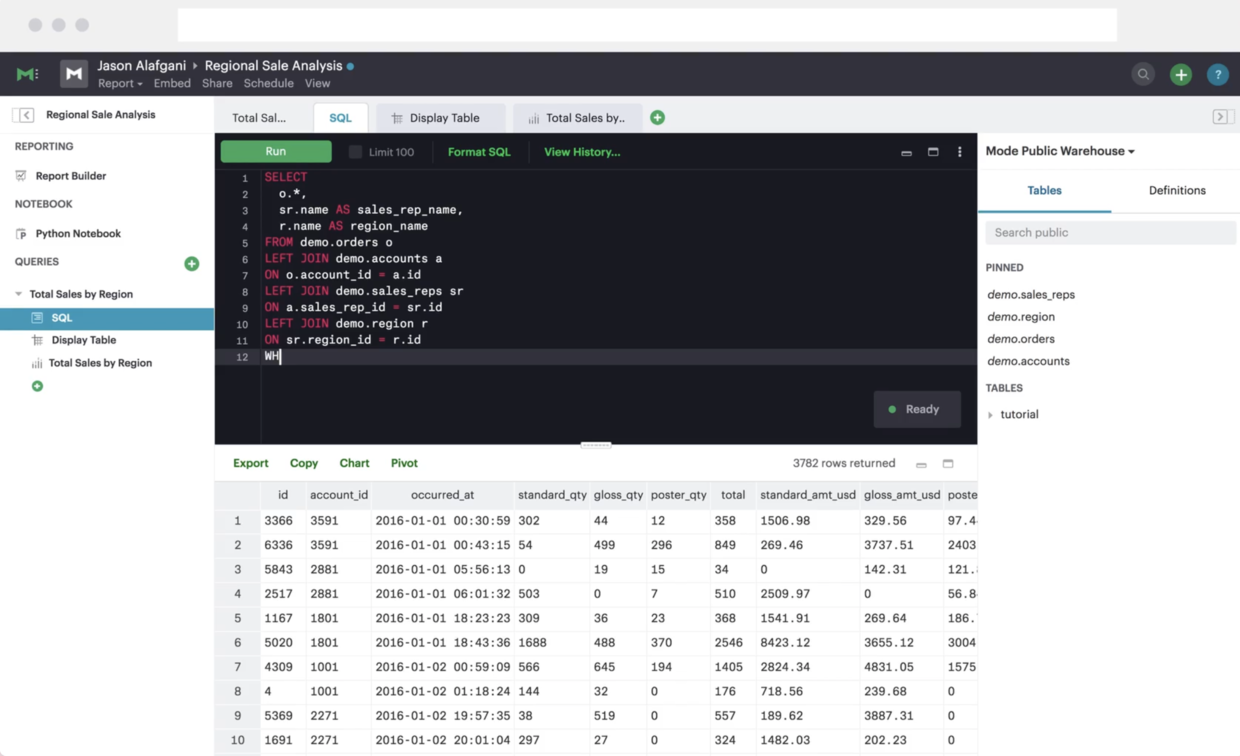
Task: Click the Python Notebook icon
Action: [x=21, y=234]
